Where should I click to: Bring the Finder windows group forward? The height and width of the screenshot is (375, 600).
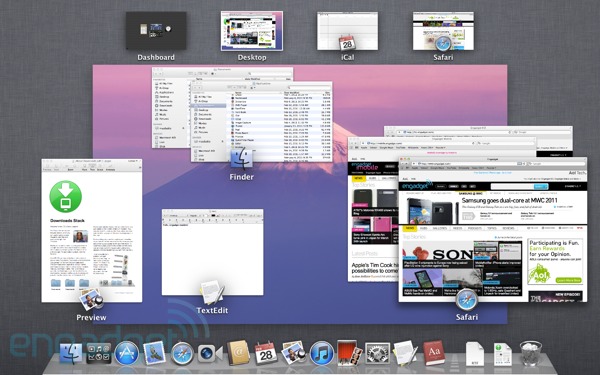(x=242, y=115)
